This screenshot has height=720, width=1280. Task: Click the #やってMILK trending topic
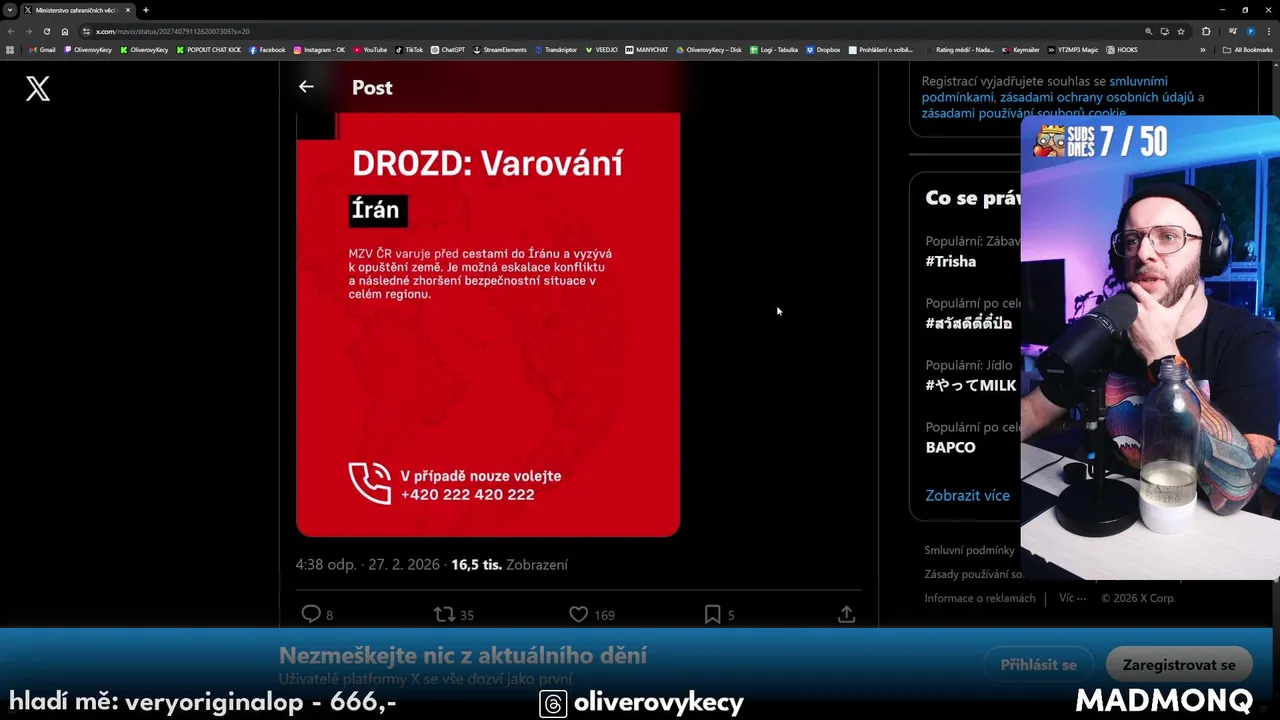(x=971, y=385)
